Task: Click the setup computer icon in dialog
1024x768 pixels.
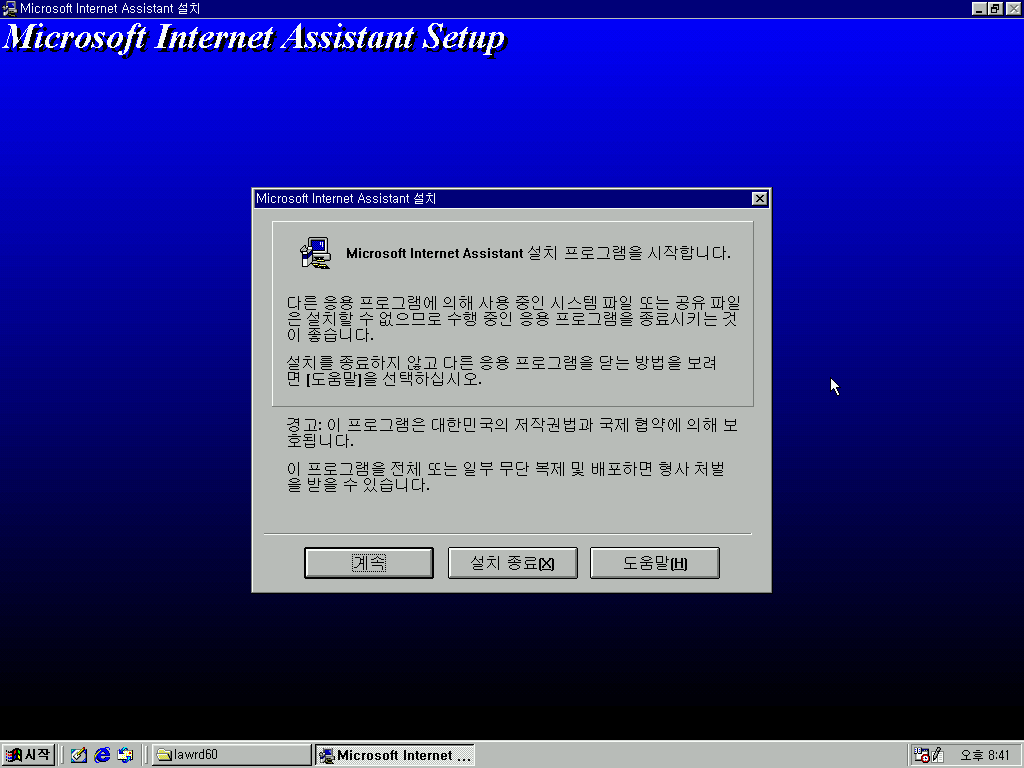Action: point(315,253)
